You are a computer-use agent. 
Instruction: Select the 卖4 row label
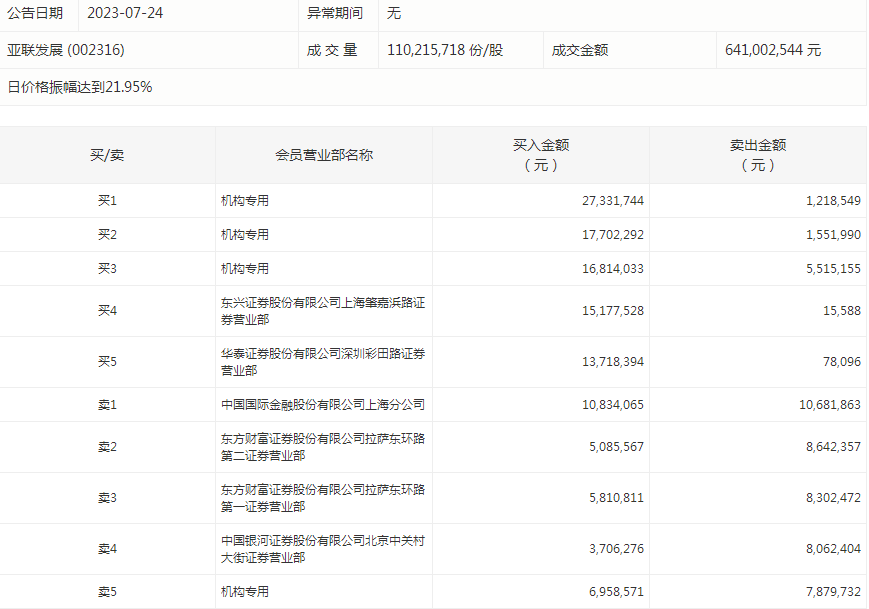coord(107,549)
